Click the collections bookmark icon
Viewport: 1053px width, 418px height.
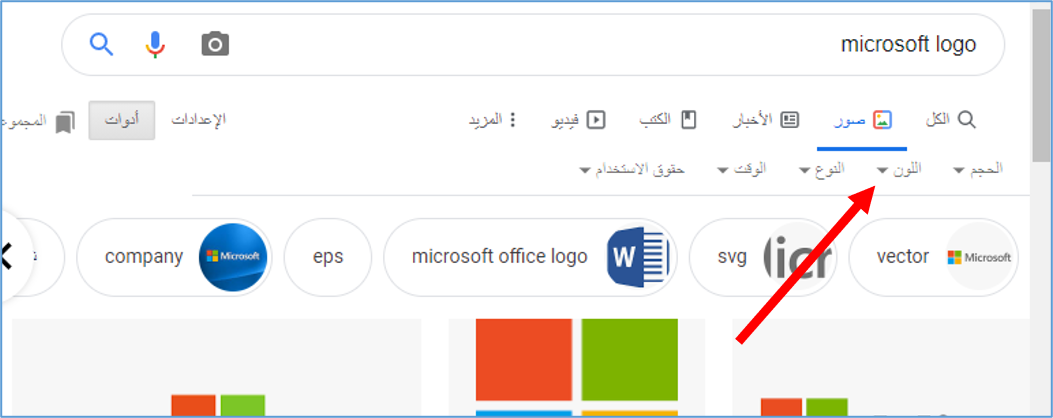pos(65,122)
